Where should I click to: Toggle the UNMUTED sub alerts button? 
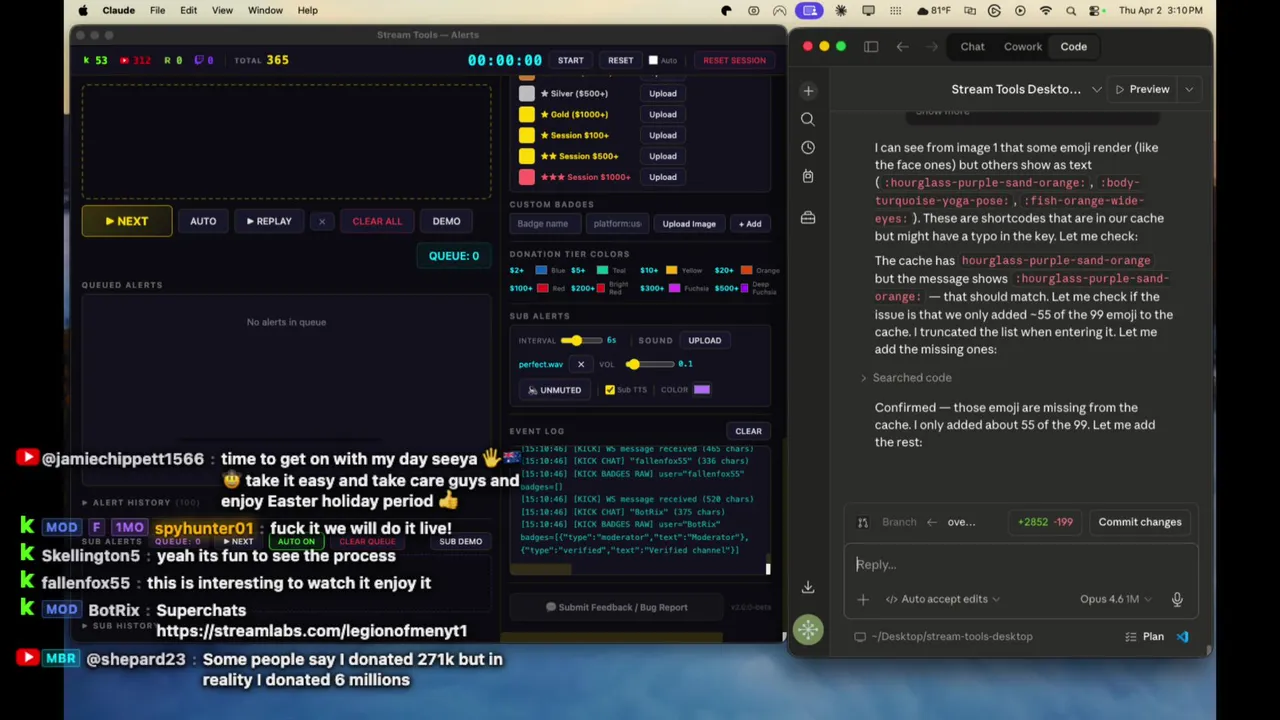[x=554, y=390]
